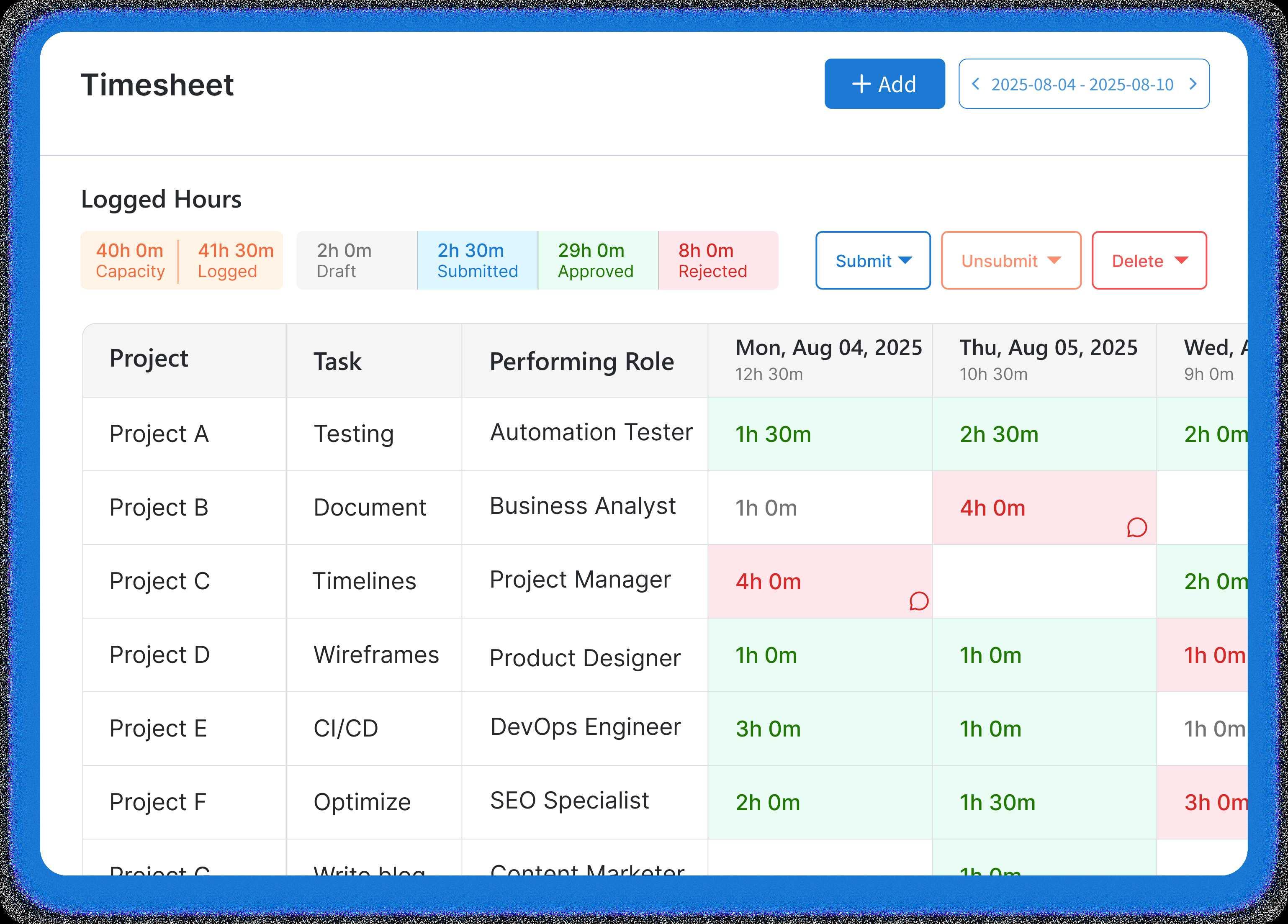Click the date range 2025-08-04 - 2025-08-10 field
Screen dimensions: 1288x924
coord(1082,85)
